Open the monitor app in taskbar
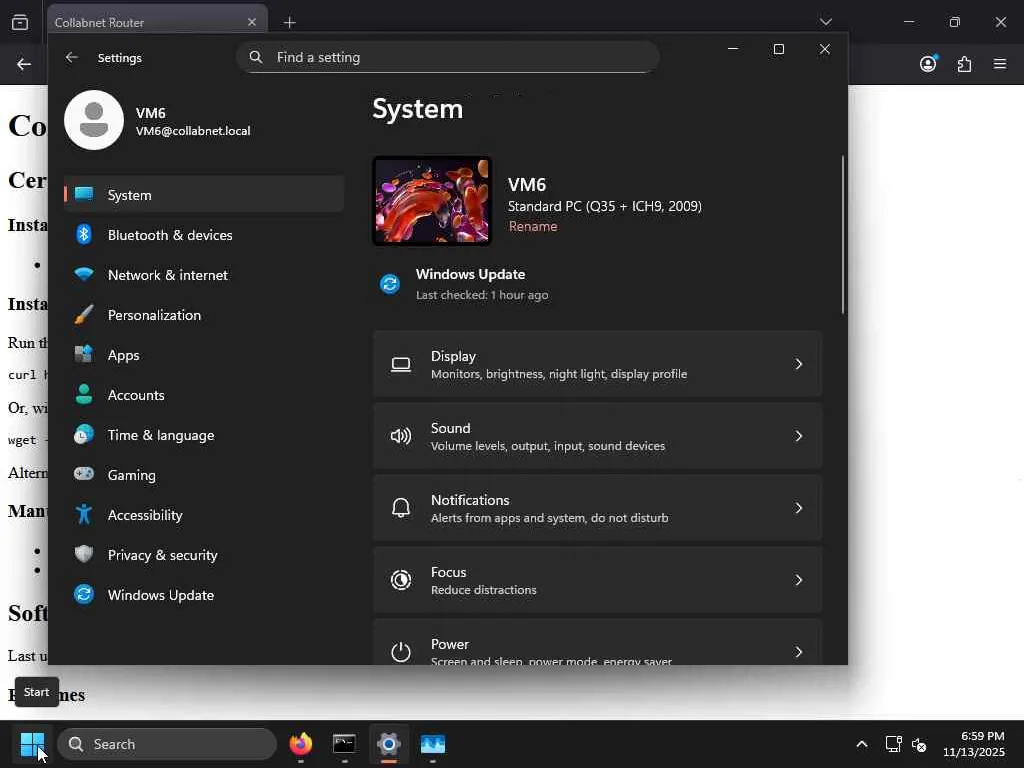This screenshot has width=1024, height=768. [432, 744]
